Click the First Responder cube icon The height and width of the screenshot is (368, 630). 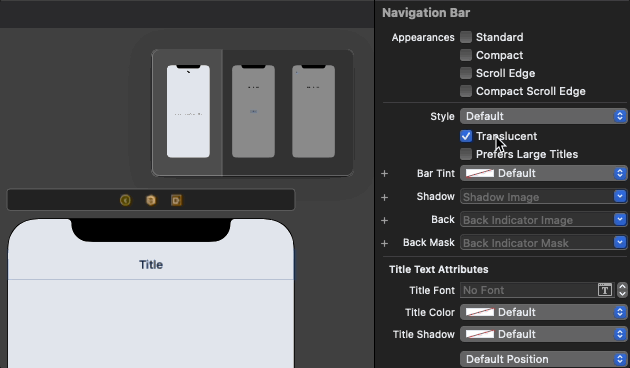pyautogui.click(x=151, y=200)
